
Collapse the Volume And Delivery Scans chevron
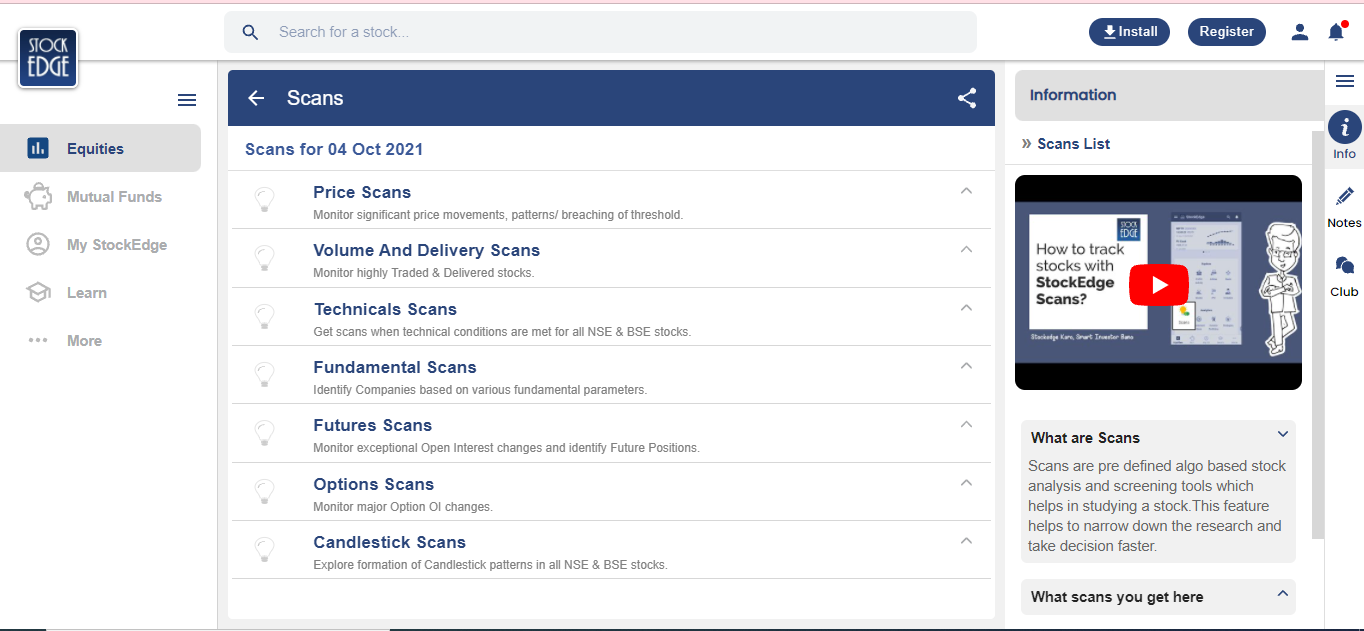click(x=966, y=249)
